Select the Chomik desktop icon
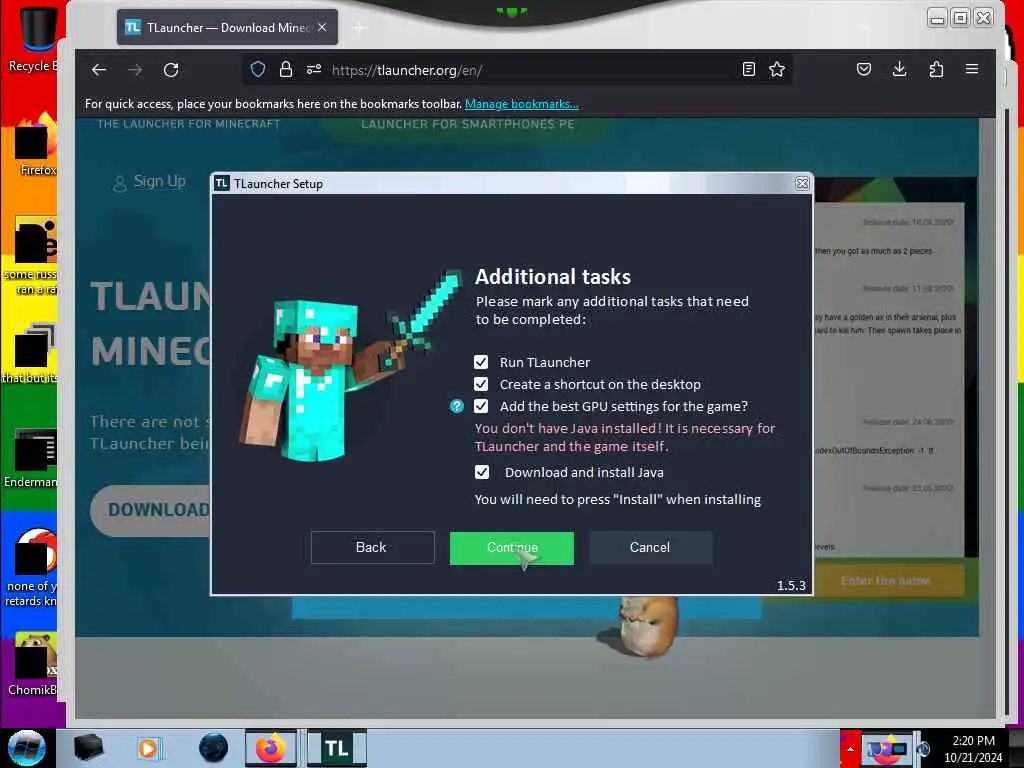 coord(33,665)
